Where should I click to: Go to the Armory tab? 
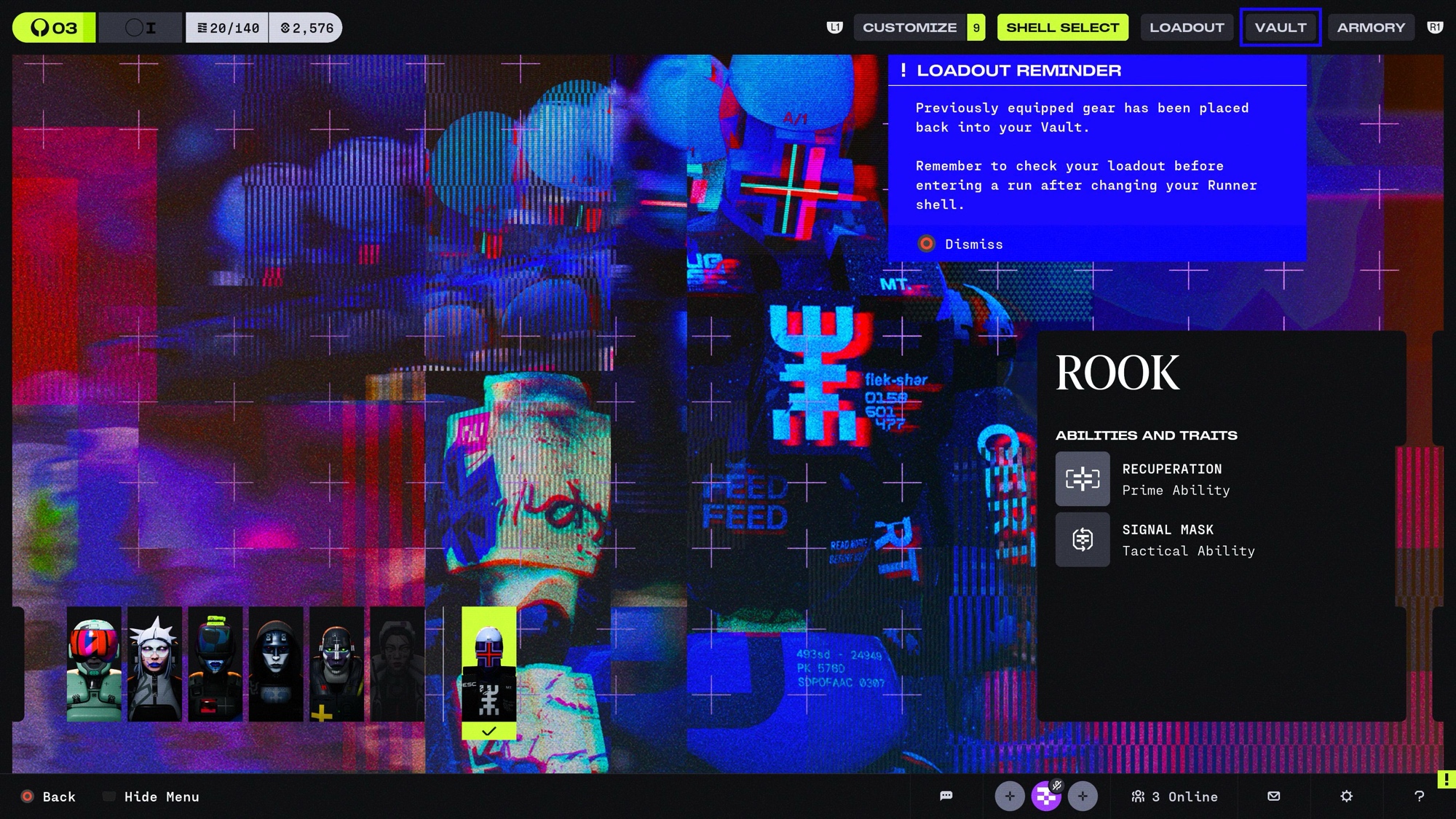pos(1371,28)
